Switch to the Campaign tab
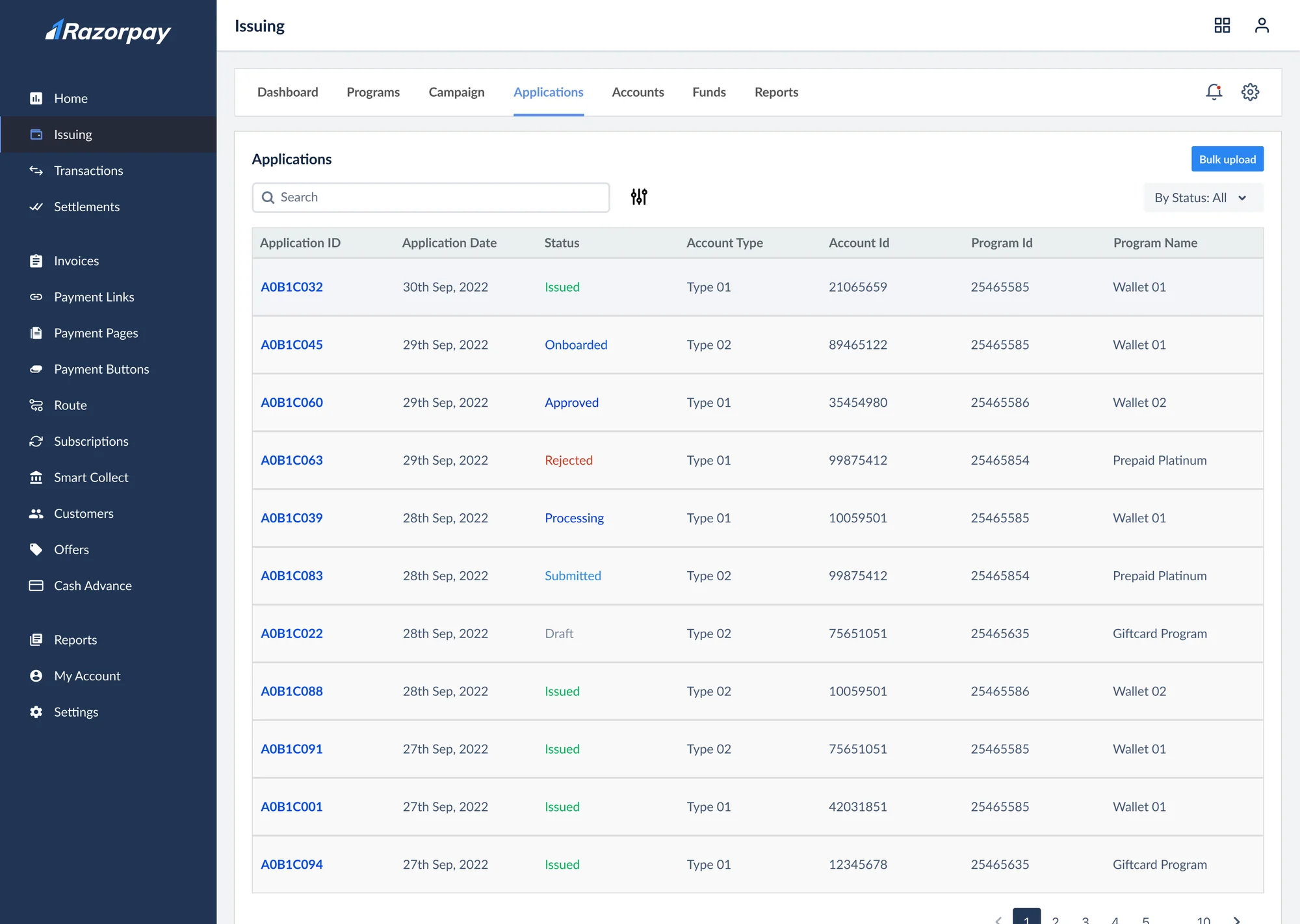Image resolution: width=1300 pixels, height=924 pixels. click(456, 92)
